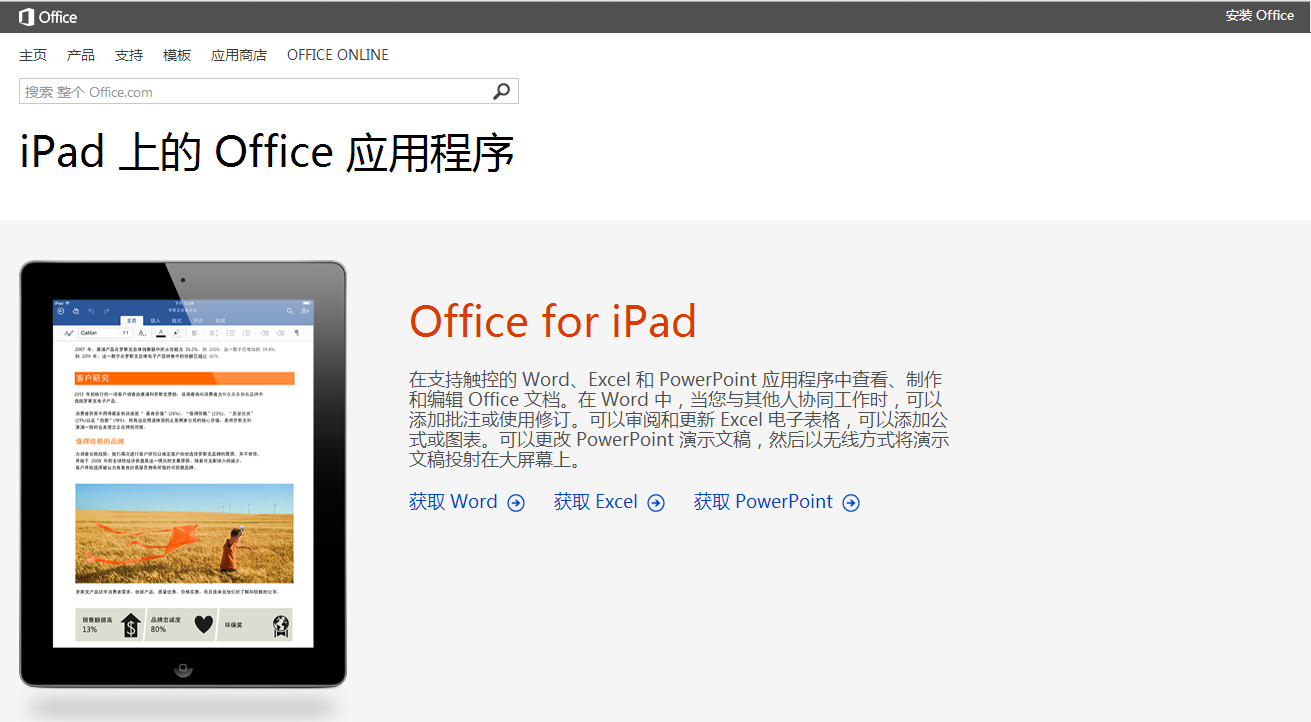Screen dimensions: 1311x722
Task: Click the 获取 Word link
Action: tap(453, 502)
